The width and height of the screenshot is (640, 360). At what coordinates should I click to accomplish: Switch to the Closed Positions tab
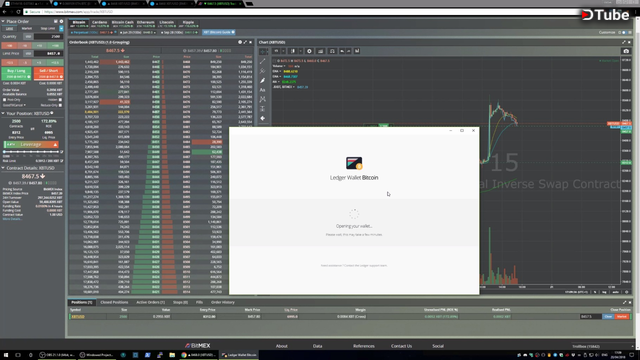[114, 302]
